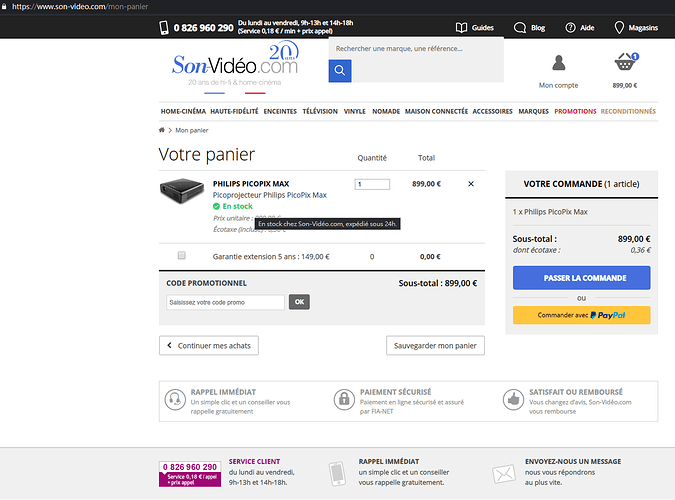Image resolution: width=675 pixels, height=500 pixels.
Task: Click Commander avec PayPal button
Action: tap(582, 315)
